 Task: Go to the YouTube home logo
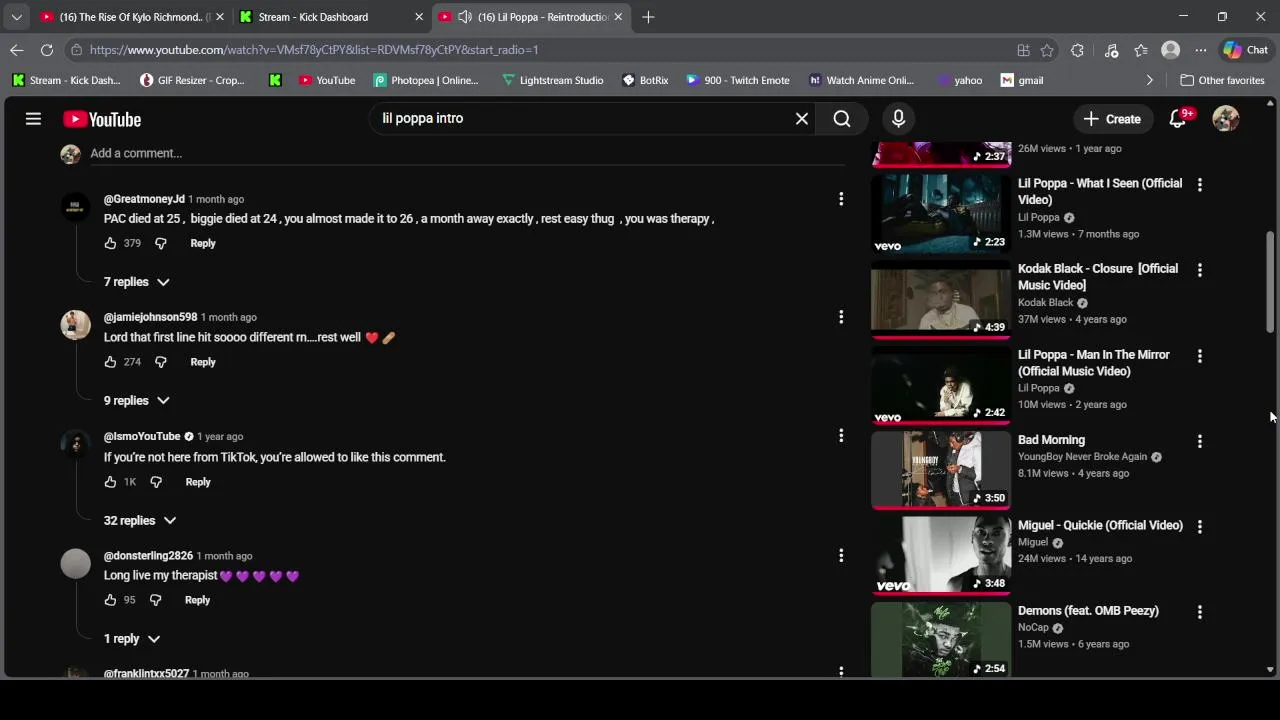tap(102, 119)
